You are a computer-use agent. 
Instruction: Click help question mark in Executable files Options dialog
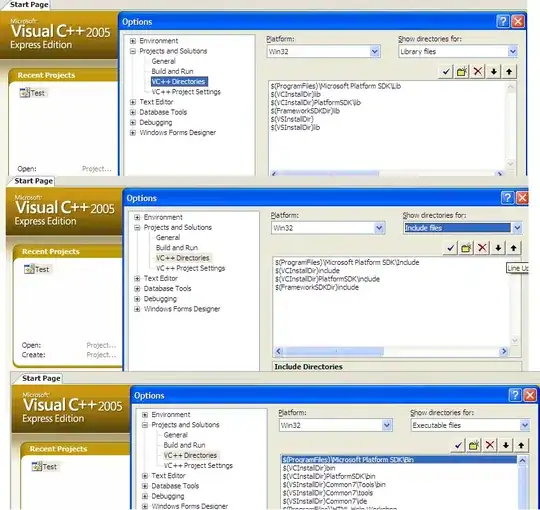515,395
